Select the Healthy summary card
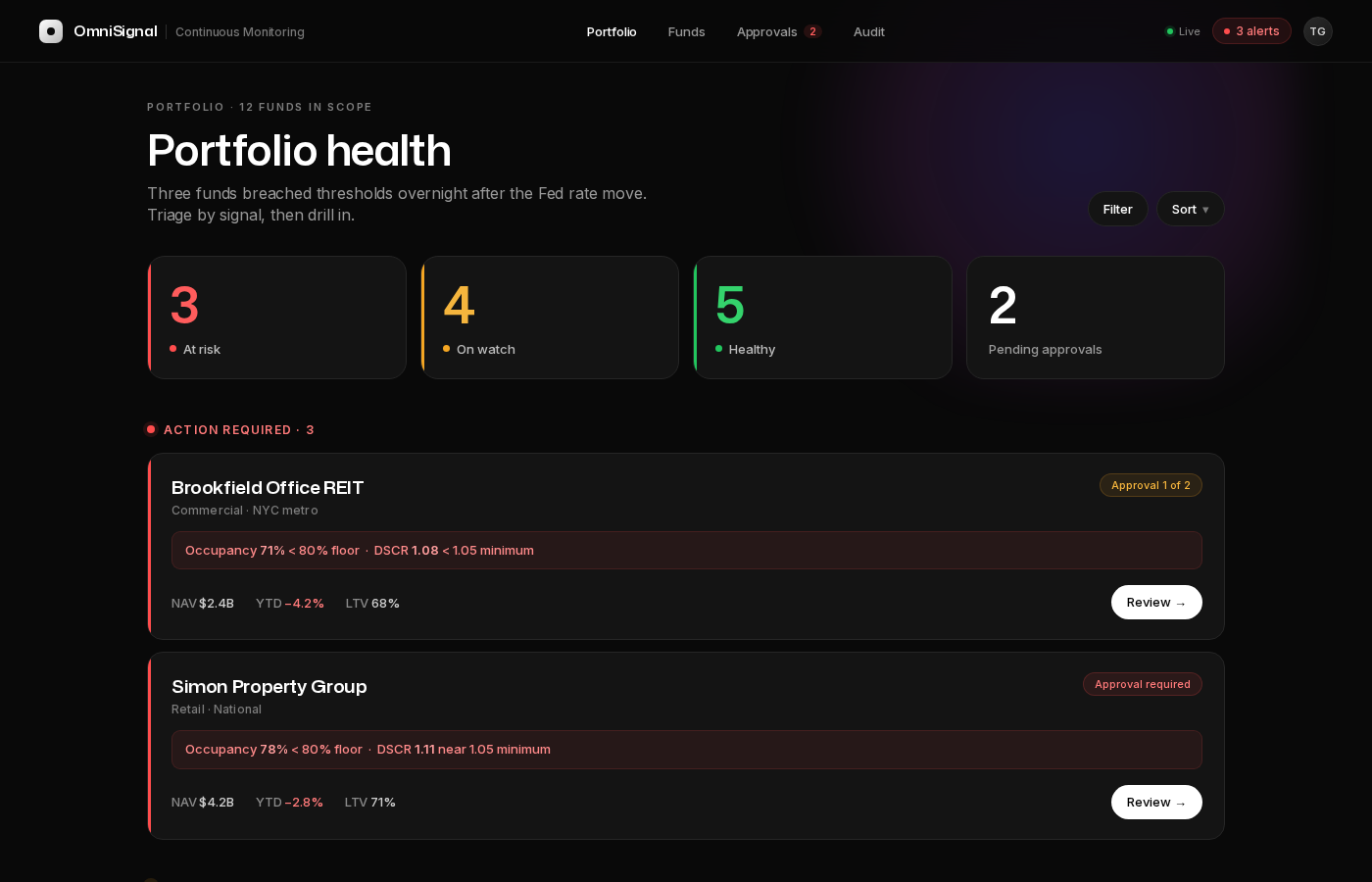1372x882 pixels. point(822,318)
